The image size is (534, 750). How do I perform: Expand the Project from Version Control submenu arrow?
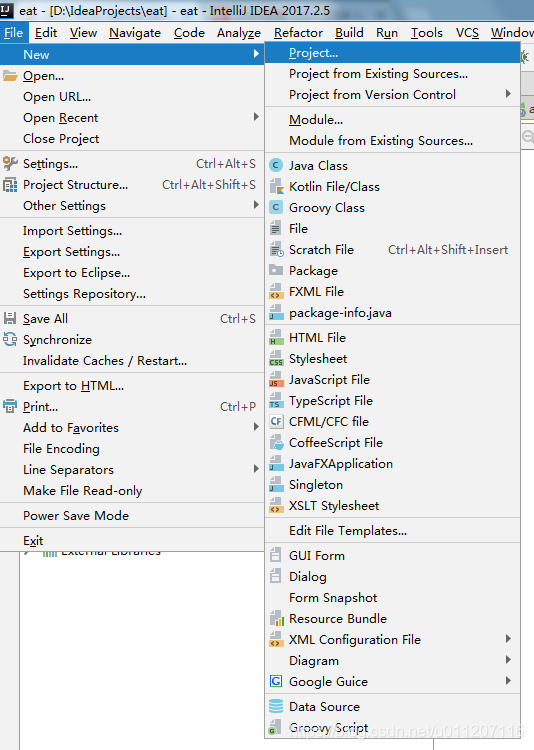pyautogui.click(x=508, y=94)
